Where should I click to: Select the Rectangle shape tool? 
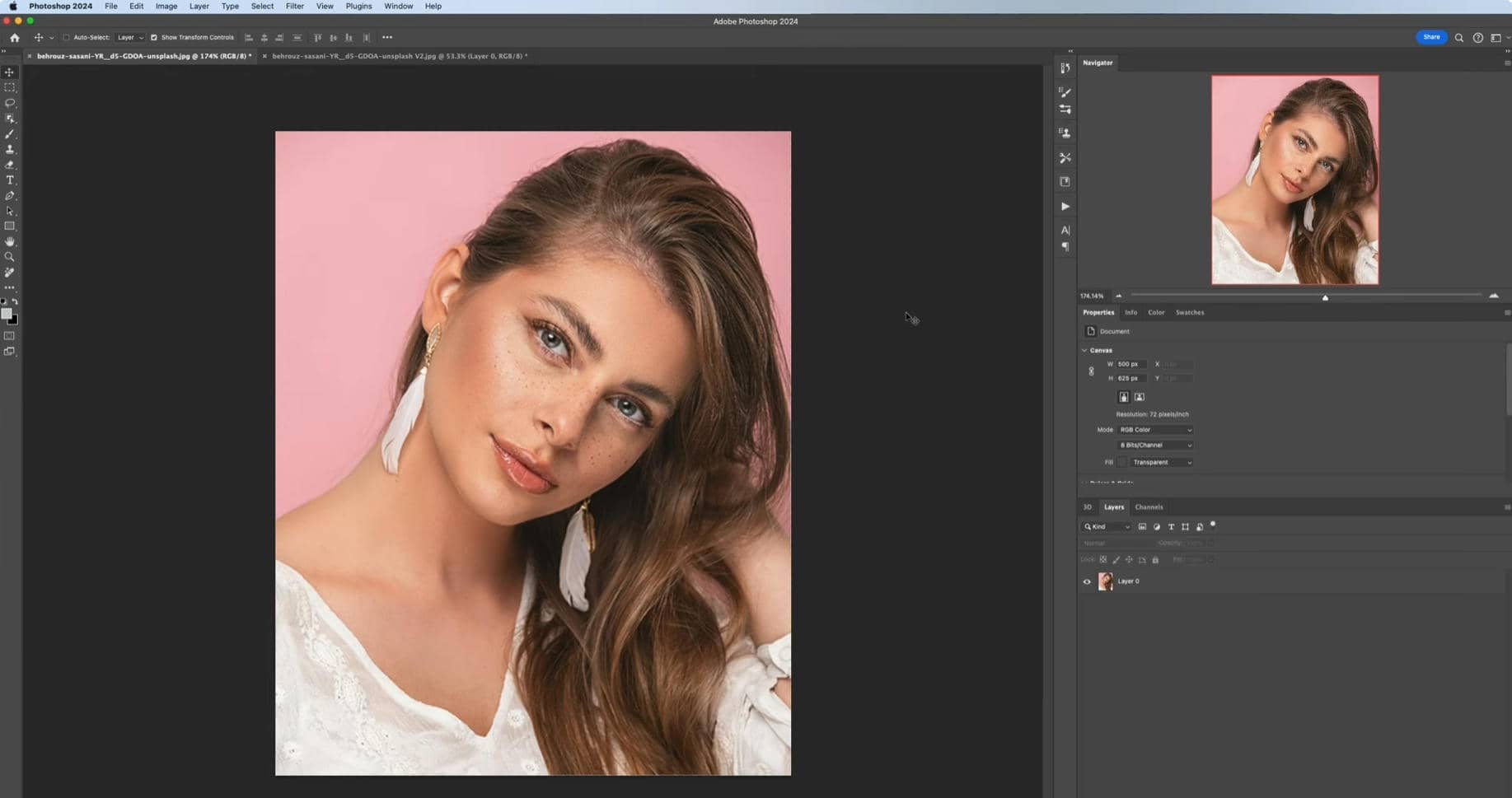pos(10,226)
